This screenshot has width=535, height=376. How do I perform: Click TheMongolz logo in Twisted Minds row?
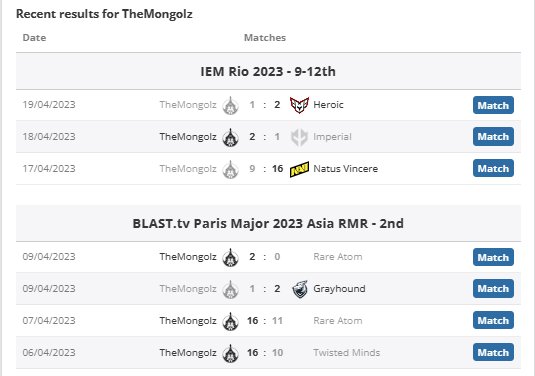[230, 353]
